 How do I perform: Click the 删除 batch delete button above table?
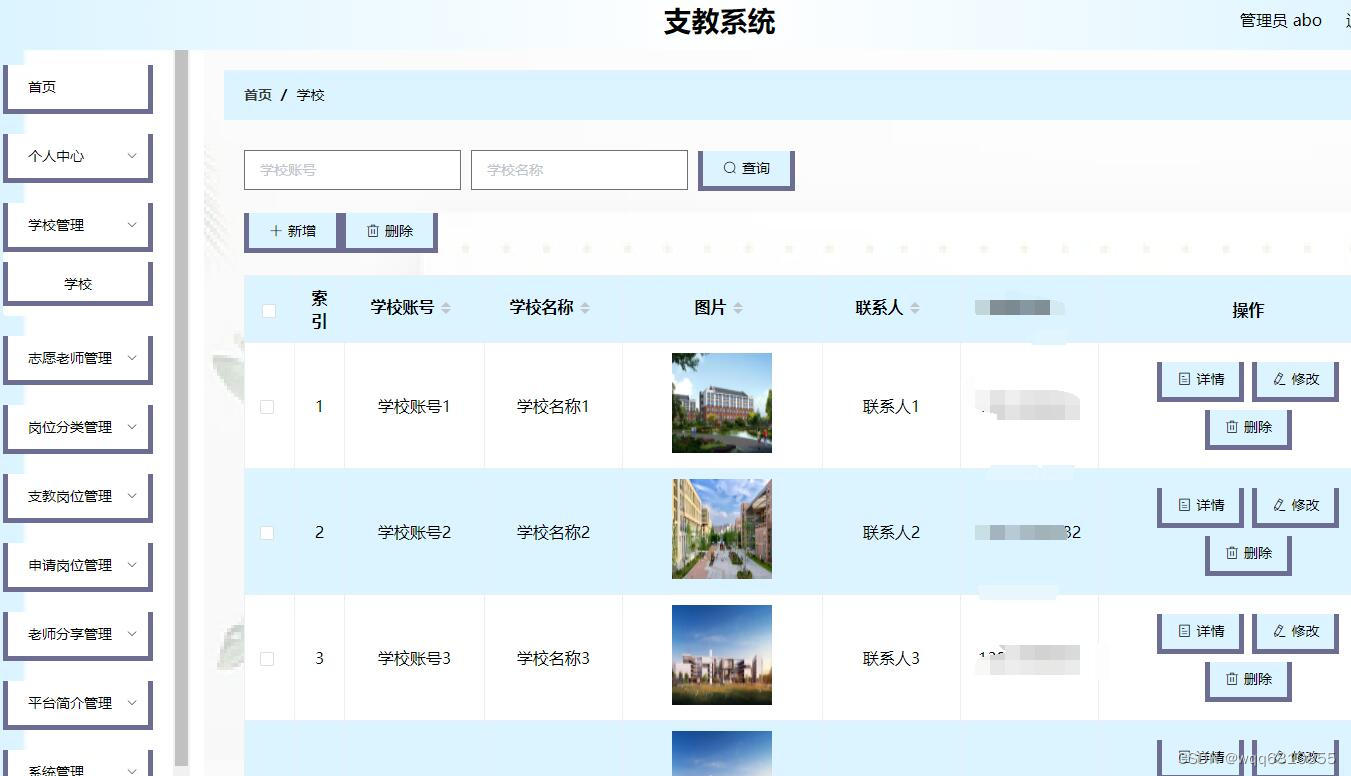[x=390, y=231]
